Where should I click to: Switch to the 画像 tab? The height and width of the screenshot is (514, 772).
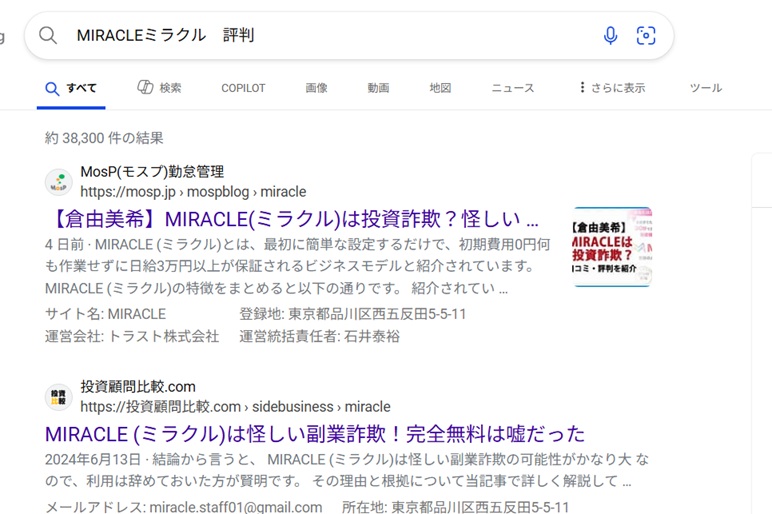pyautogui.click(x=317, y=88)
